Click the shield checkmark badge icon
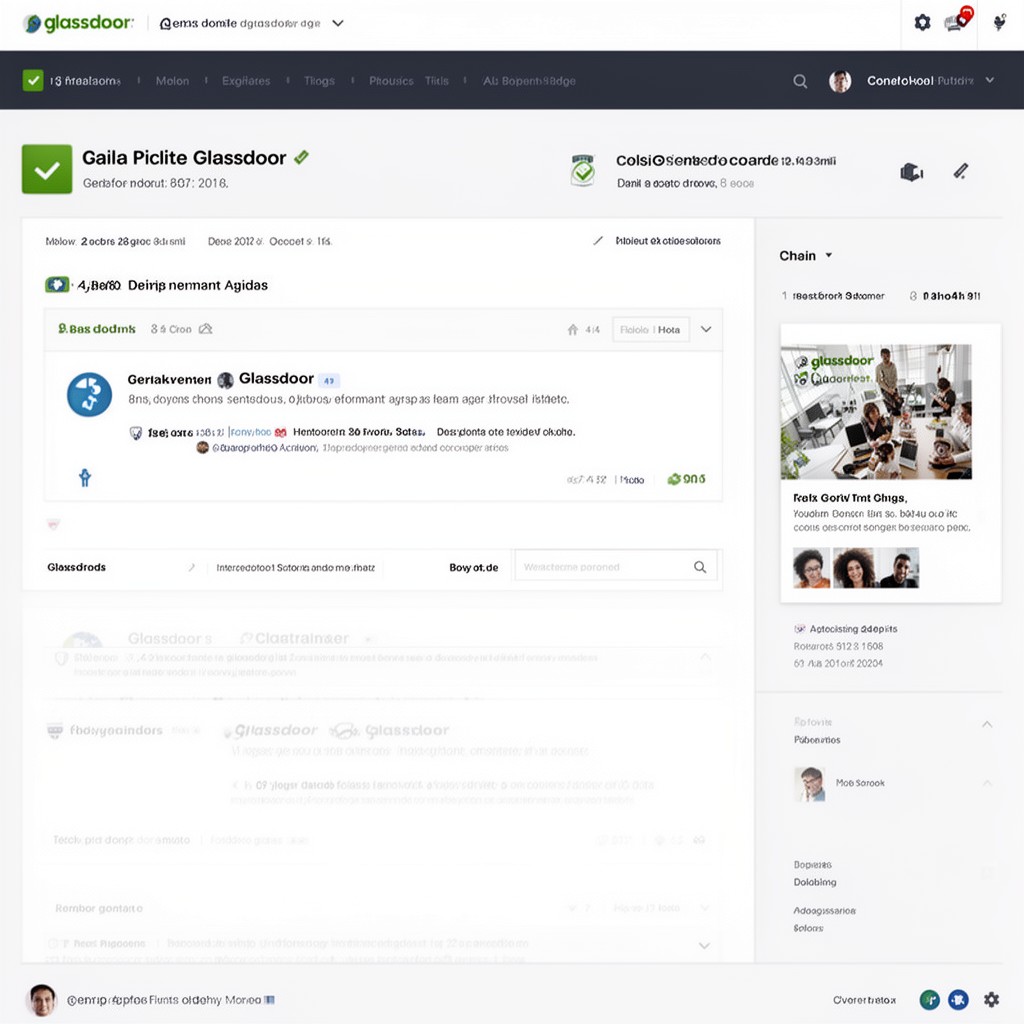This screenshot has height=1024, width=1024. tap(583, 170)
